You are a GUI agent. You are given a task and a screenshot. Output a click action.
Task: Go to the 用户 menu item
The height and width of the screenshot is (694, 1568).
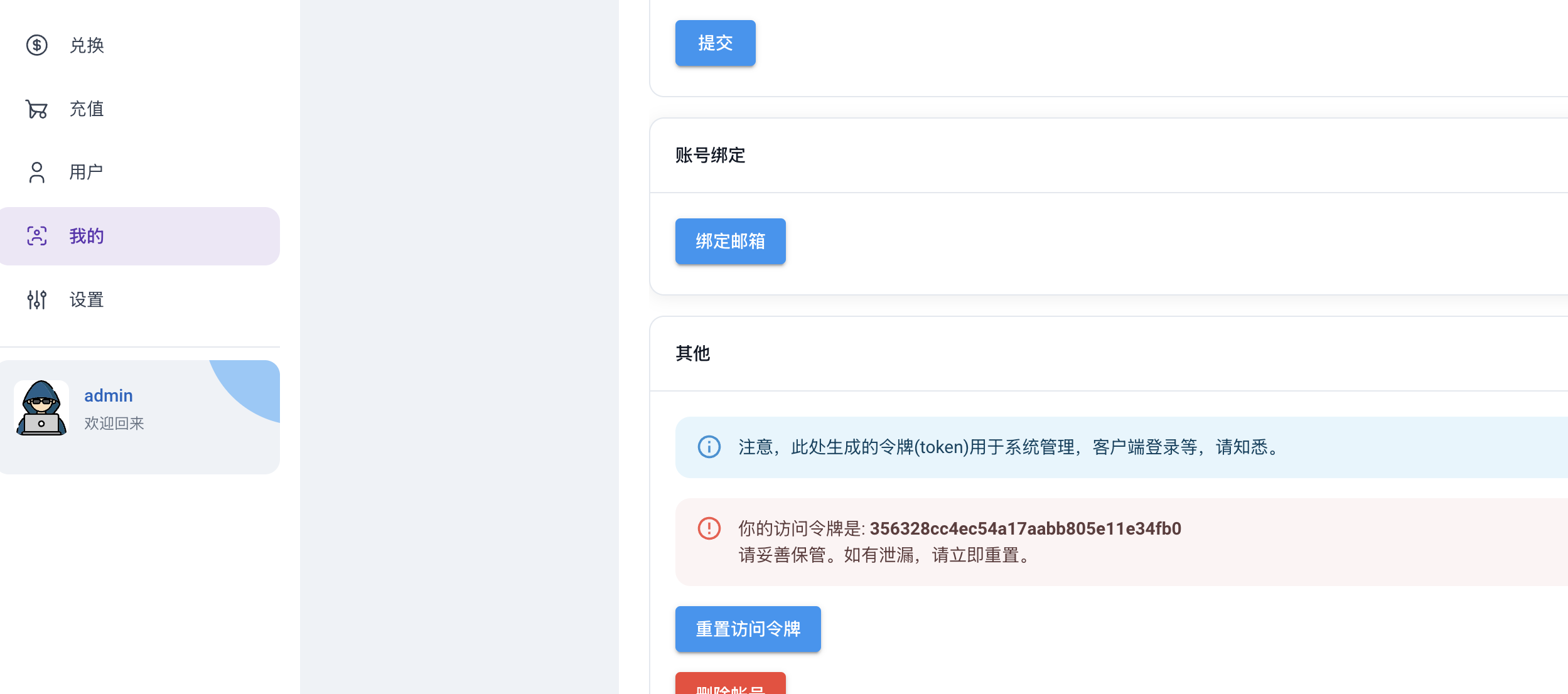[87, 173]
